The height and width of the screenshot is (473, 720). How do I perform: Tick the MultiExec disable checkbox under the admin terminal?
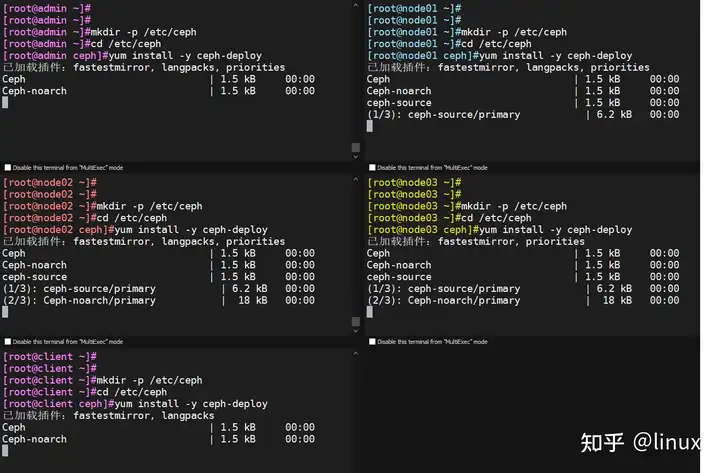8,168
